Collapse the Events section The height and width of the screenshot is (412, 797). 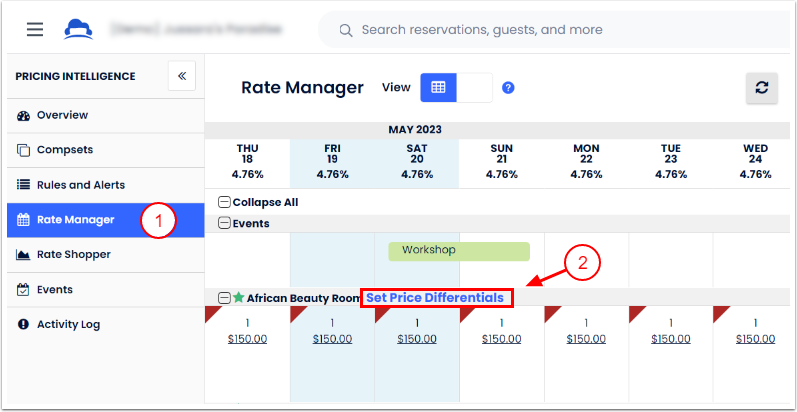(x=224, y=224)
